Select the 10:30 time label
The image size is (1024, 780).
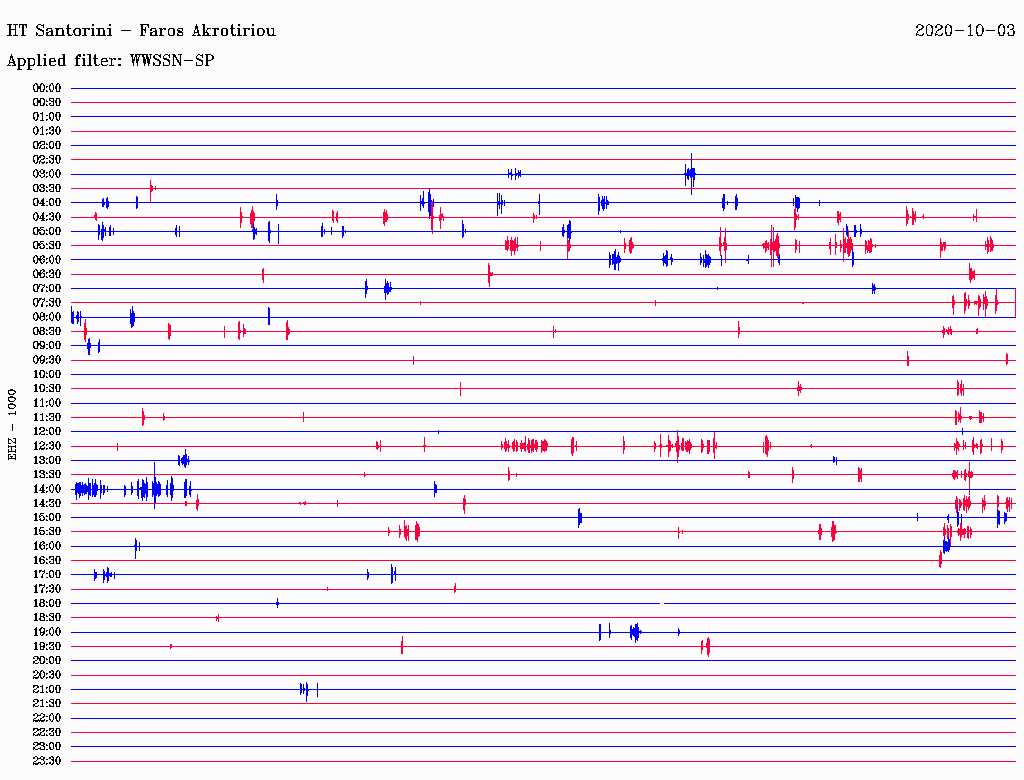pyautogui.click(x=46, y=389)
